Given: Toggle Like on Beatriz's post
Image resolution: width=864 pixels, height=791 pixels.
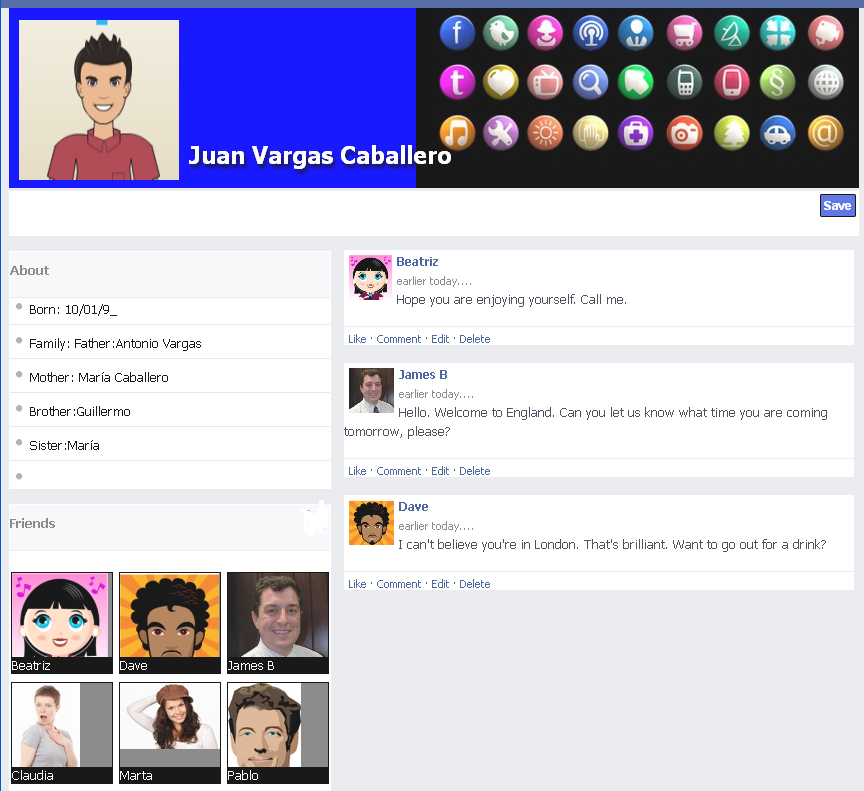Looking at the screenshot, I should click(x=357, y=338).
